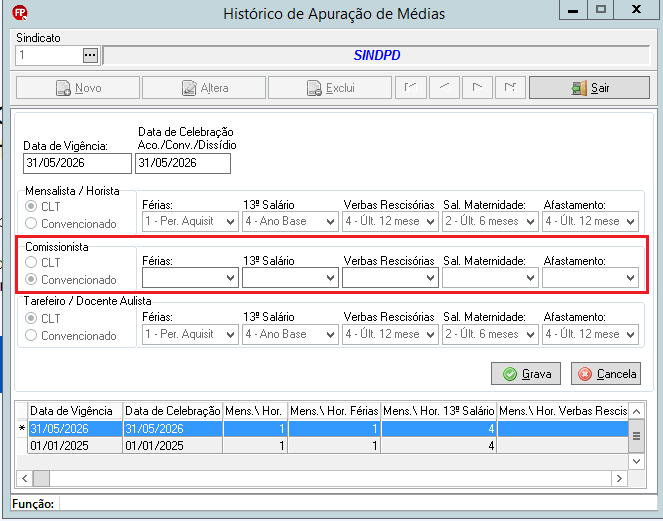Go to next record navigation arrow
Image resolution: width=663 pixels, height=521 pixels.
tap(477, 88)
